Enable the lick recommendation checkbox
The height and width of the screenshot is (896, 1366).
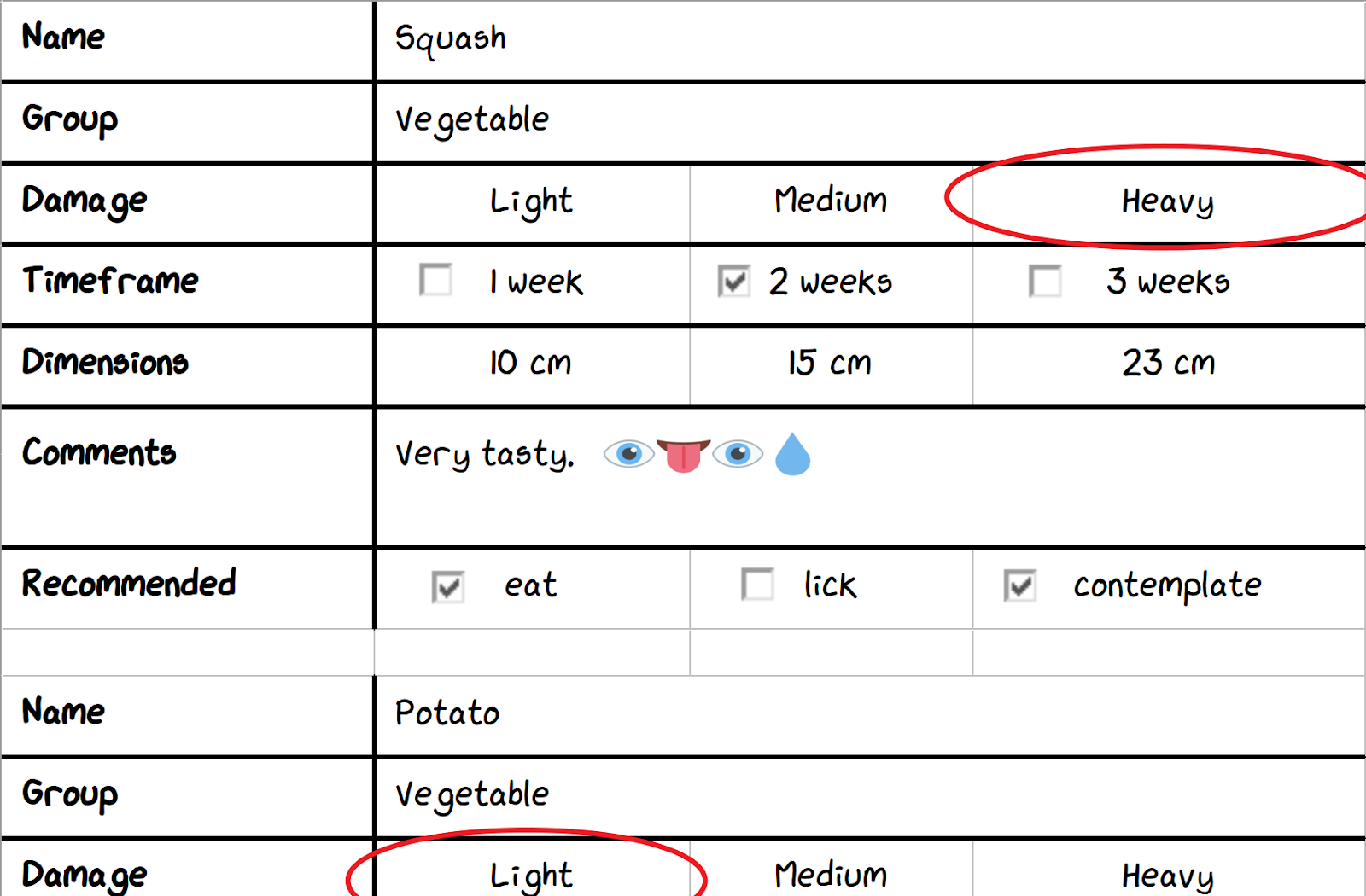point(758,585)
